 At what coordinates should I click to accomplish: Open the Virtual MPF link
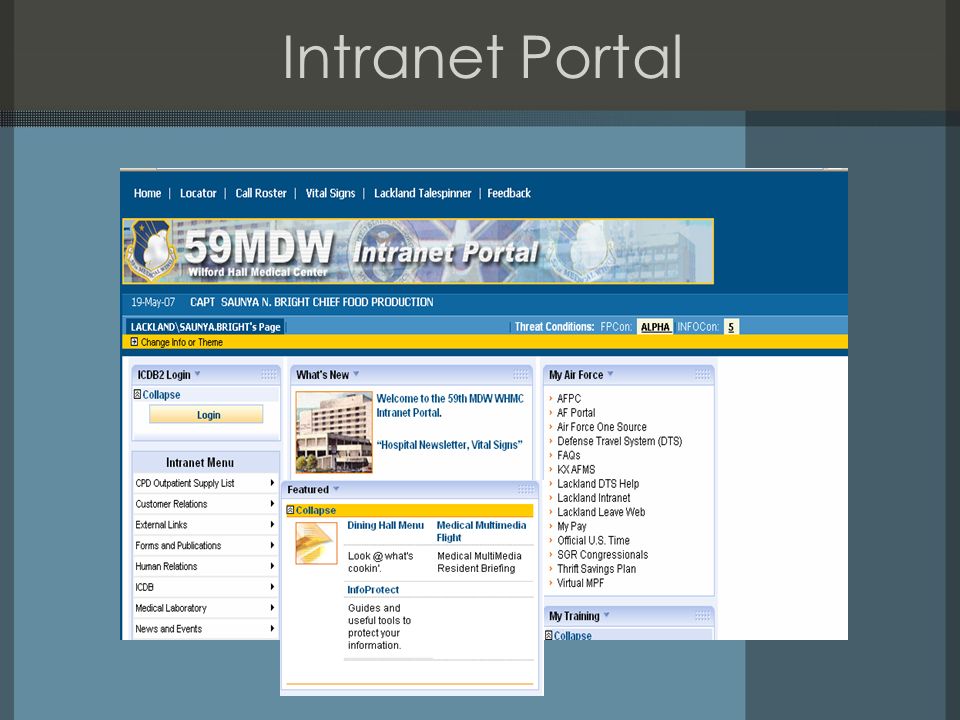click(x=580, y=583)
